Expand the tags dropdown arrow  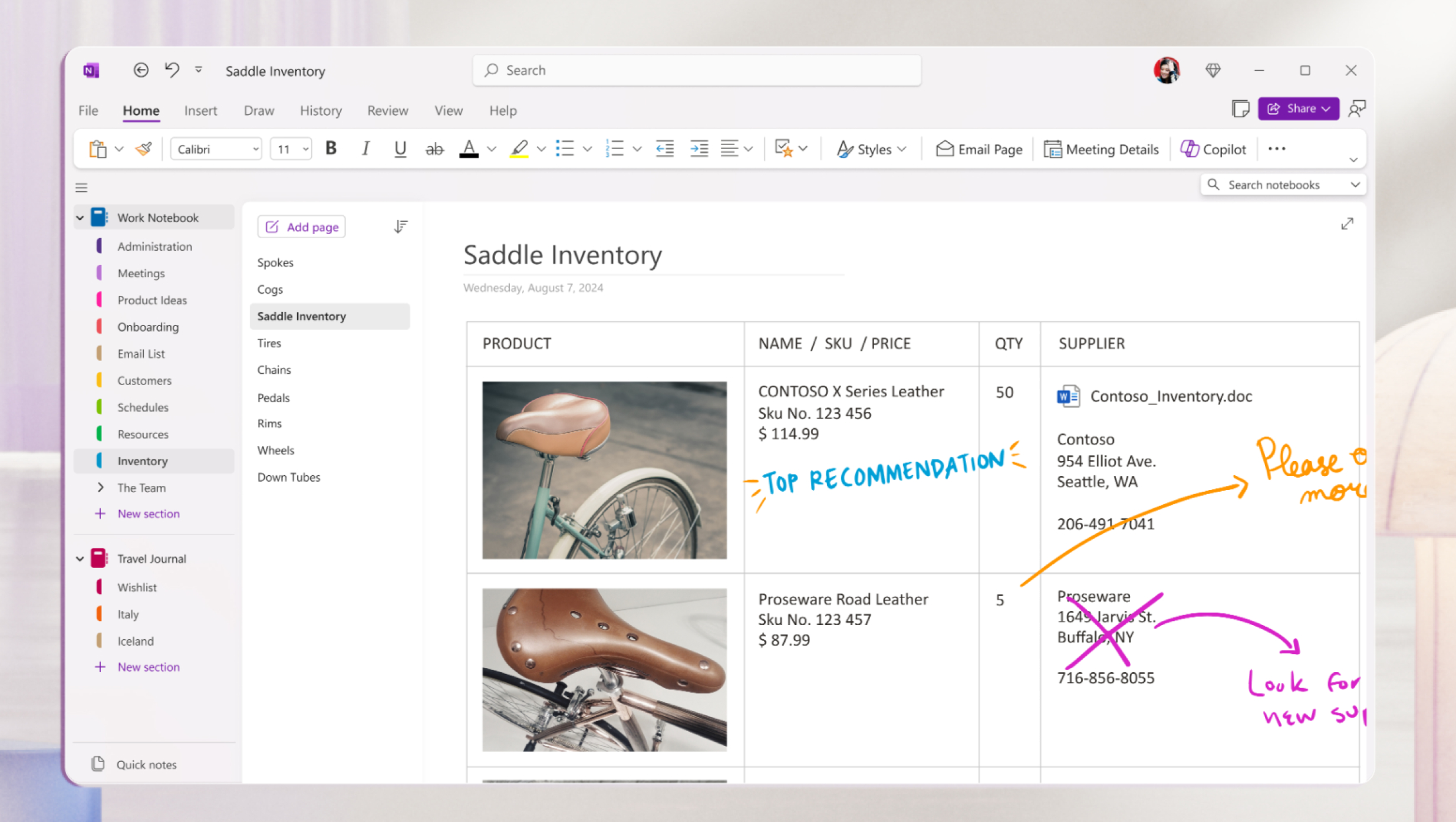(803, 149)
